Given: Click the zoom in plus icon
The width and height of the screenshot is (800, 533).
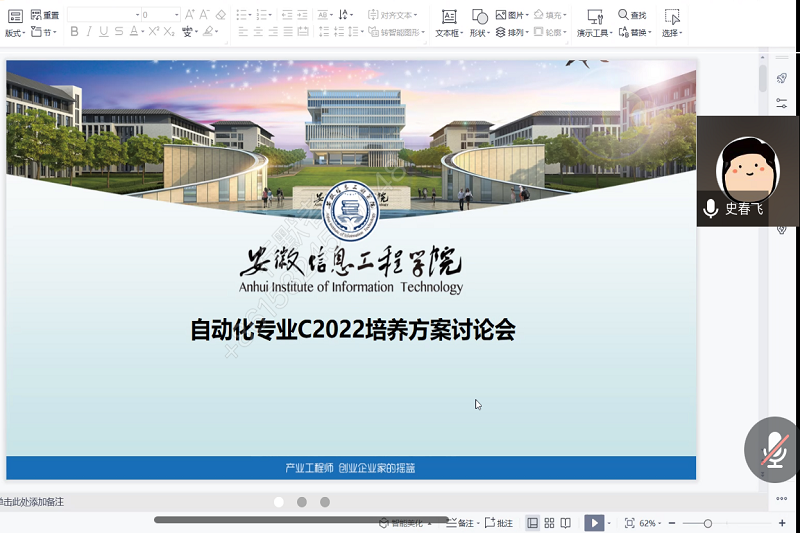Looking at the screenshot, I should pos(782,523).
